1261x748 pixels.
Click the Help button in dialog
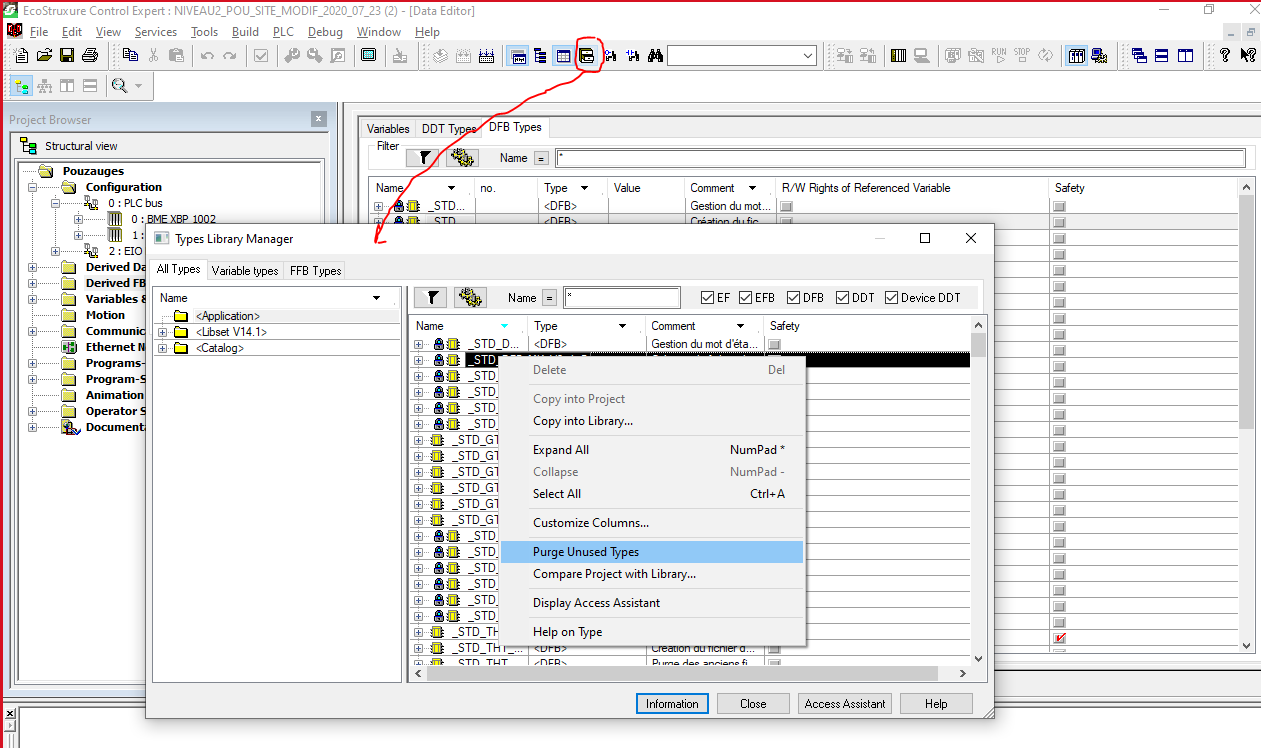coord(936,704)
